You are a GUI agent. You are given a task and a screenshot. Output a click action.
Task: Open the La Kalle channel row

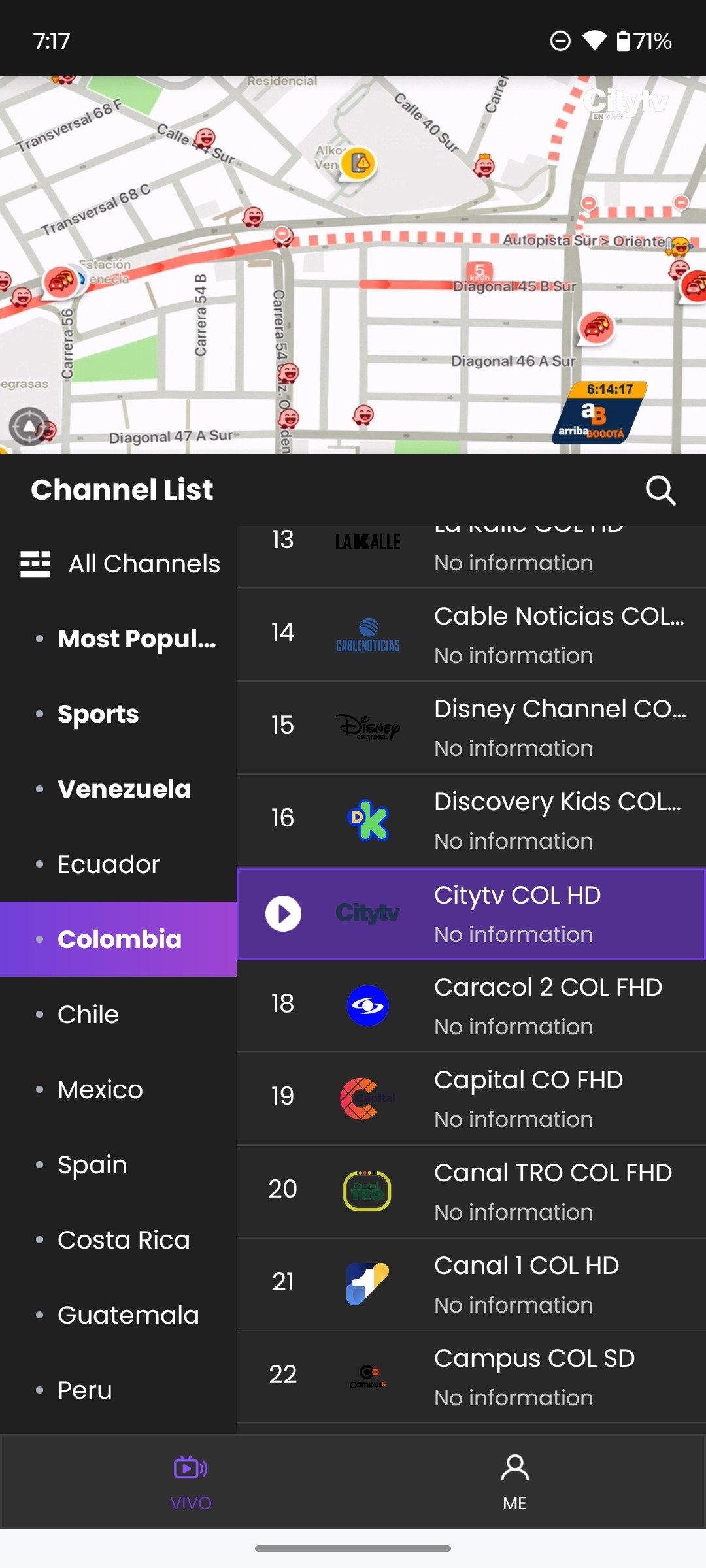(471, 557)
